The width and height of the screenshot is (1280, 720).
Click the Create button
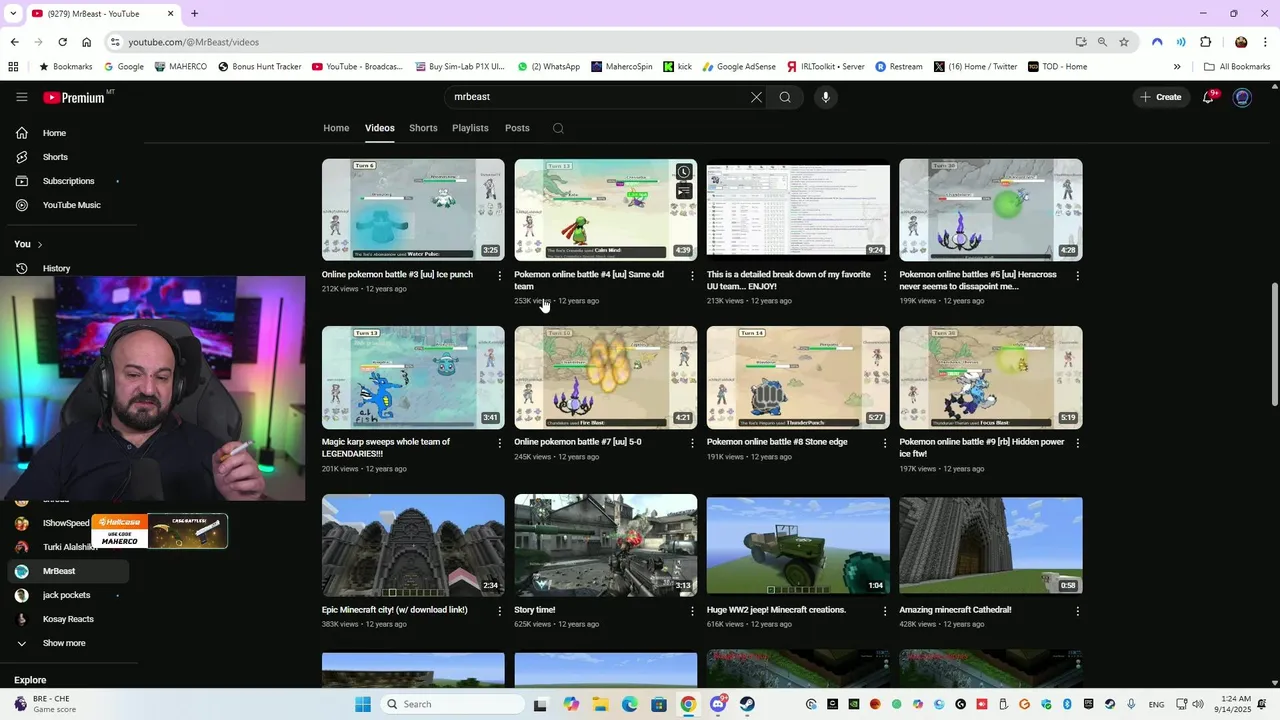pos(1161,97)
